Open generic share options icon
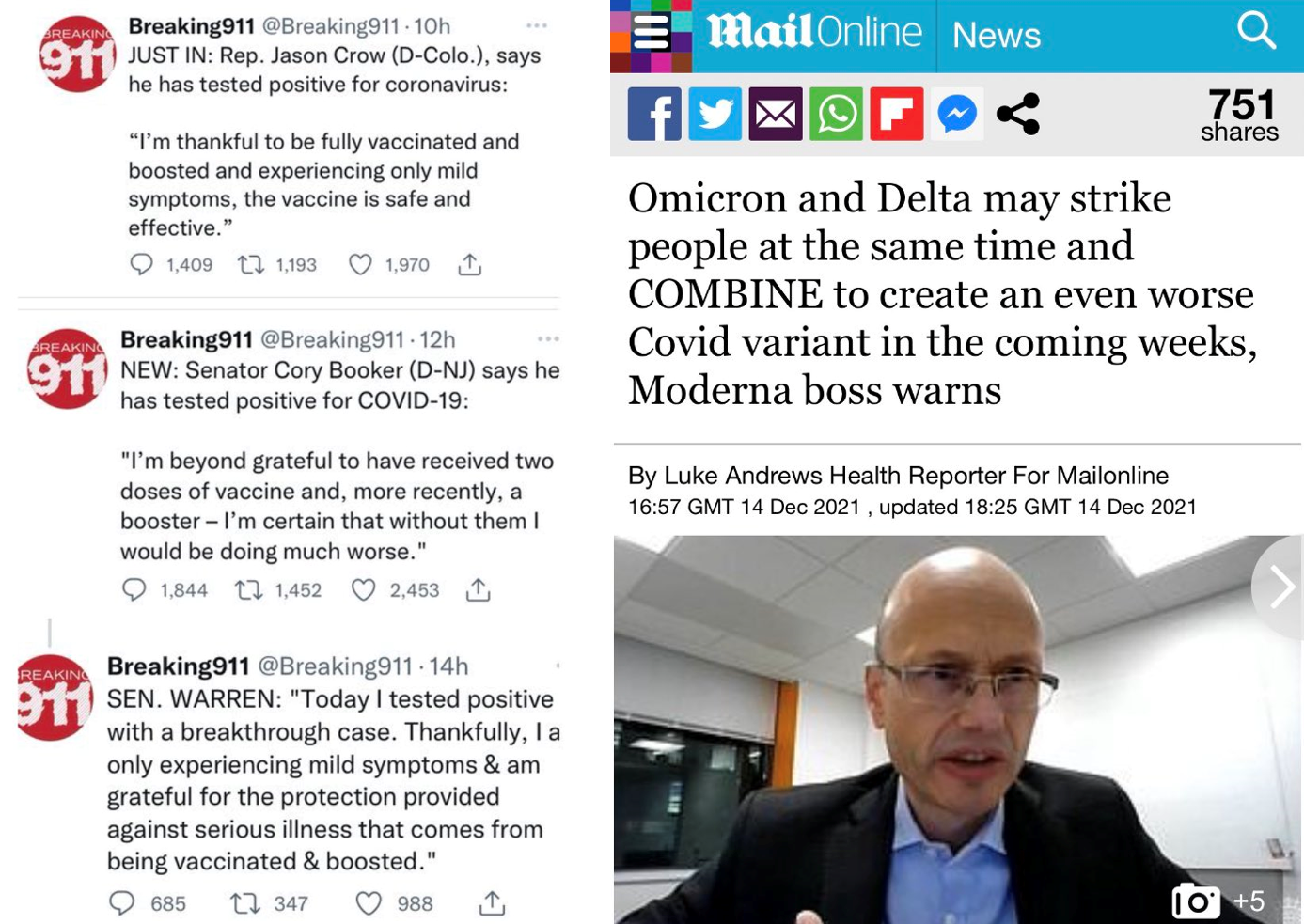 [x=1018, y=114]
